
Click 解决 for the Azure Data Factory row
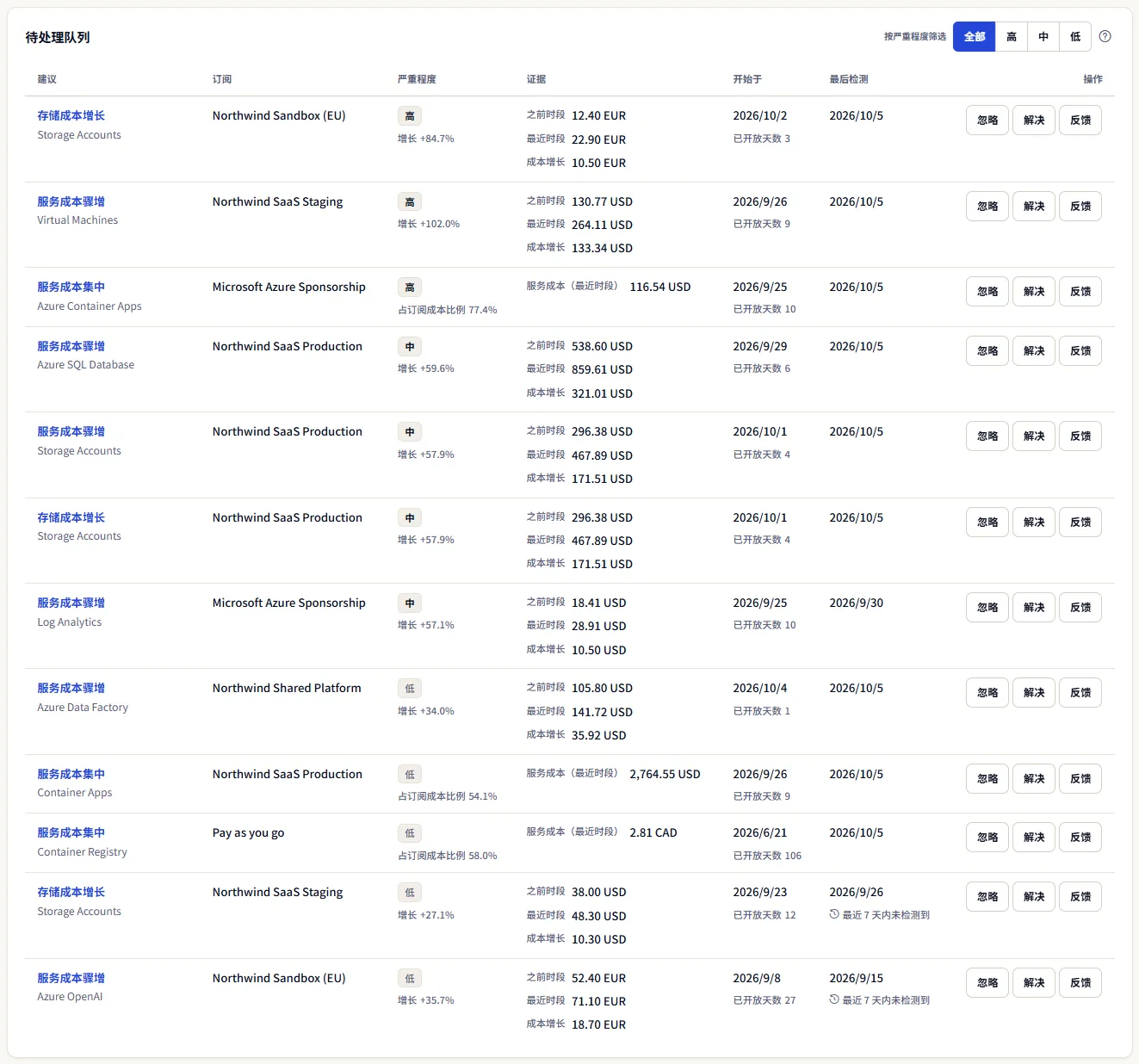pos(1034,692)
